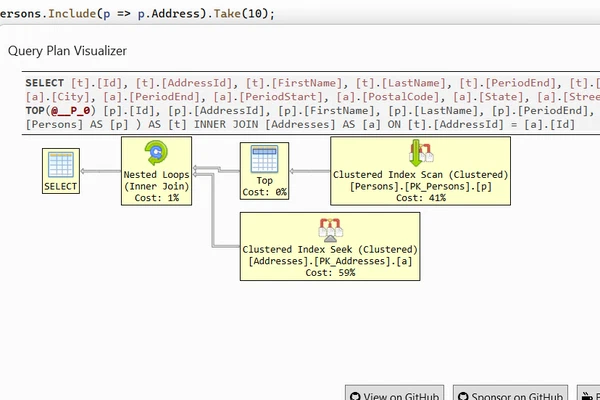Click the arrow connecting Scan to Top

pyautogui.click(x=310, y=171)
